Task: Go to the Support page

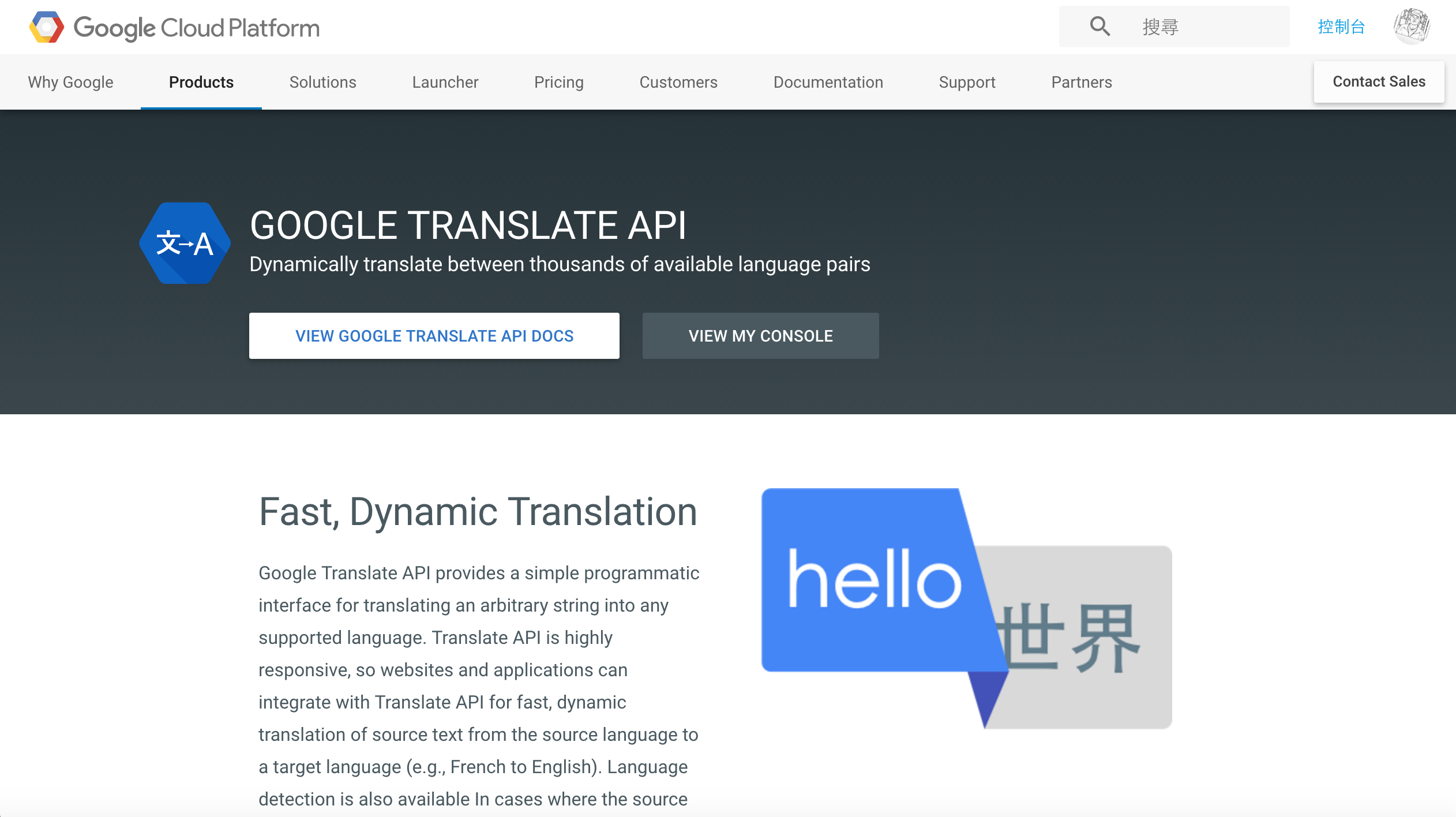Action: point(967,82)
